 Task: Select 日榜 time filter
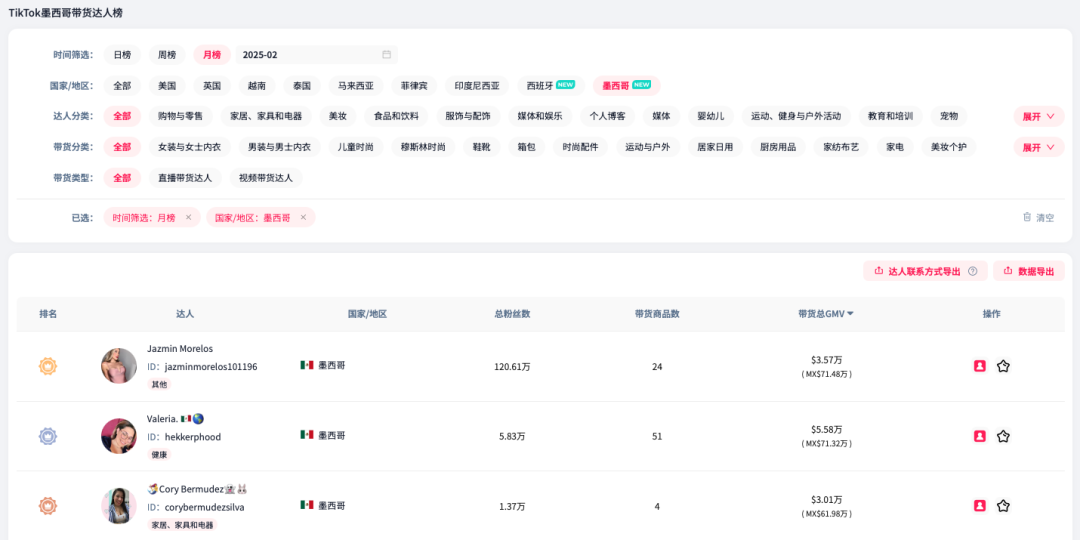click(122, 55)
